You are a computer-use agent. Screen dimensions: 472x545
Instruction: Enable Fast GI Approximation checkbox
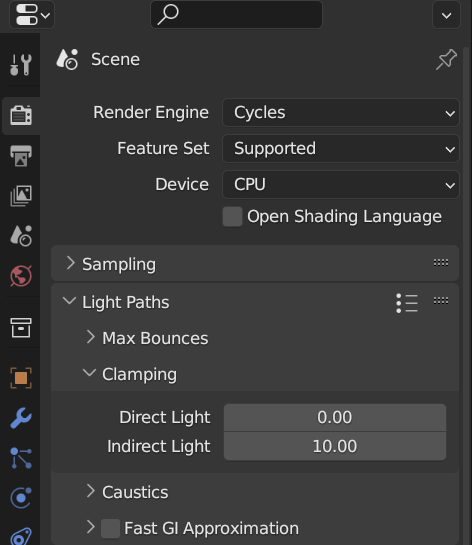pos(111,529)
